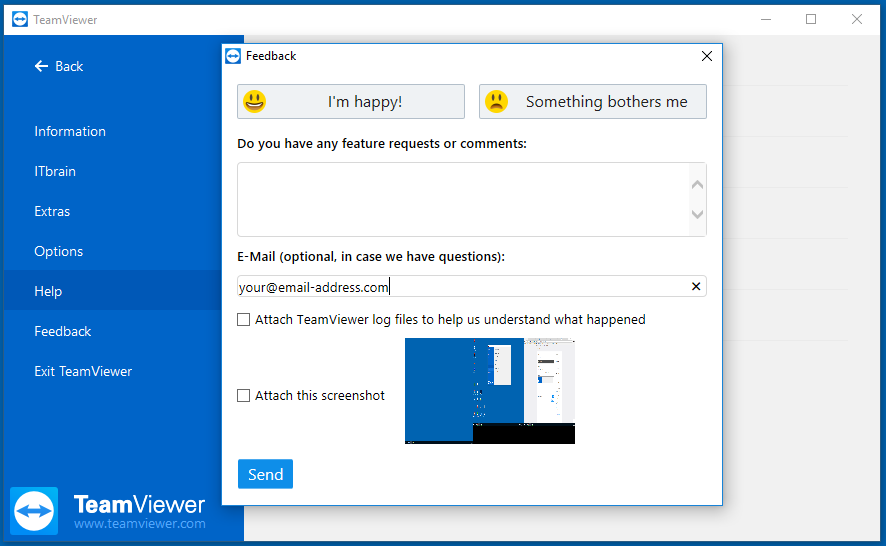The width and height of the screenshot is (886, 546).
Task: Open ITbrain in the sidebar
Action: [x=55, y=171]
